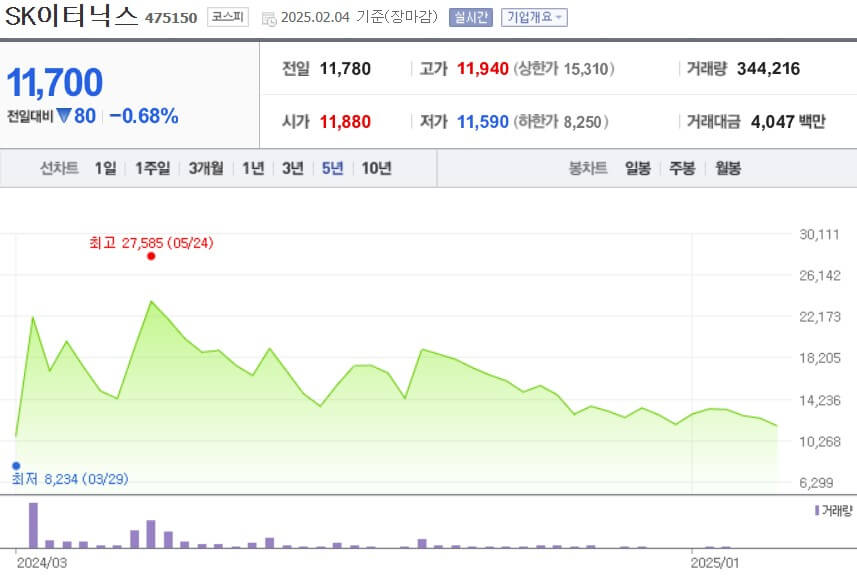Click the current price 11,700
This screenshot has height=576, width=857.
point(54,83)
